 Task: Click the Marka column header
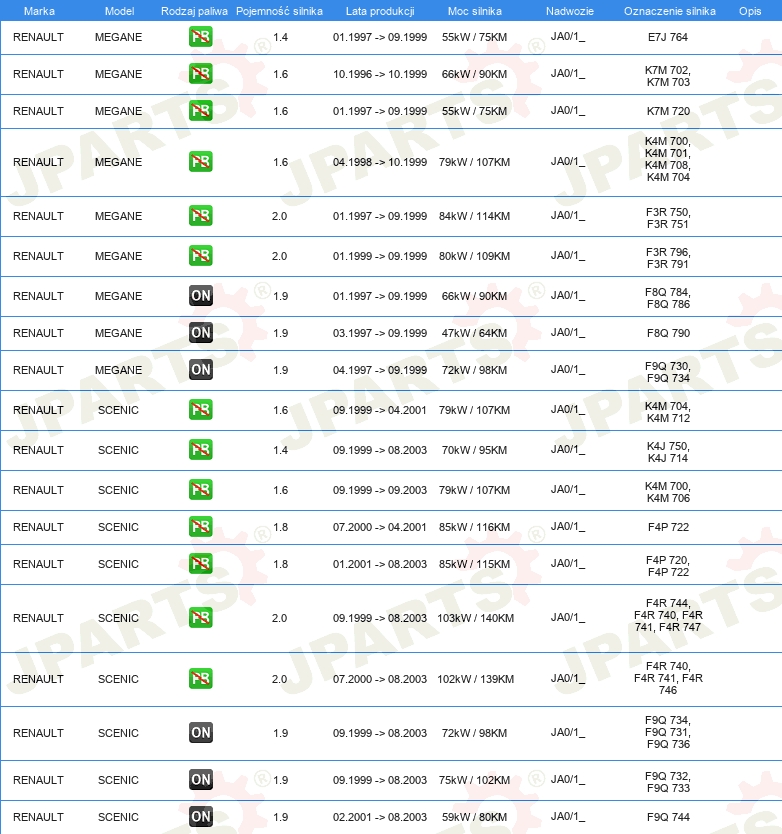(x=39, y=11)
